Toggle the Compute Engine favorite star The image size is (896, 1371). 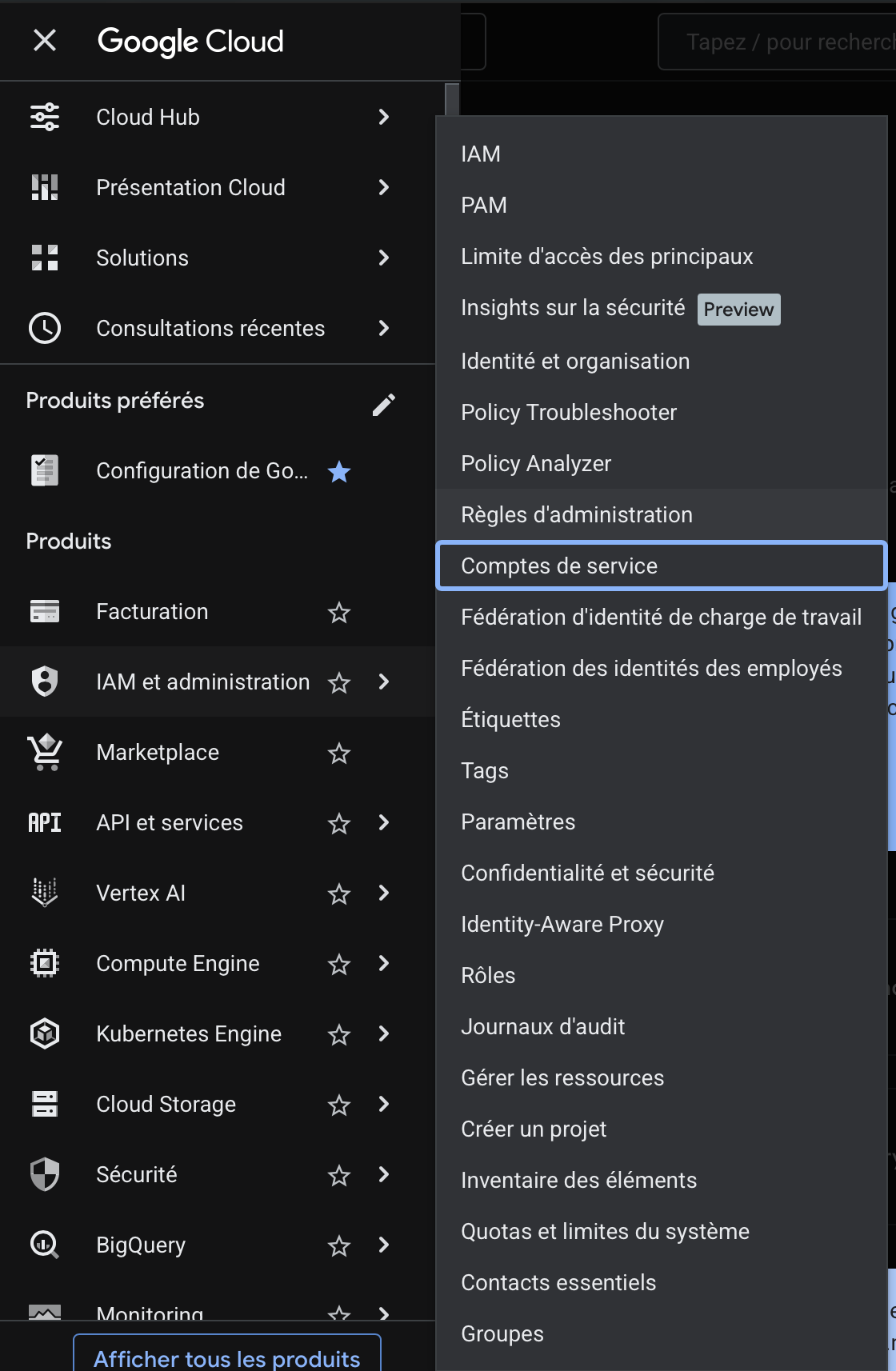[x=339, y=965]
